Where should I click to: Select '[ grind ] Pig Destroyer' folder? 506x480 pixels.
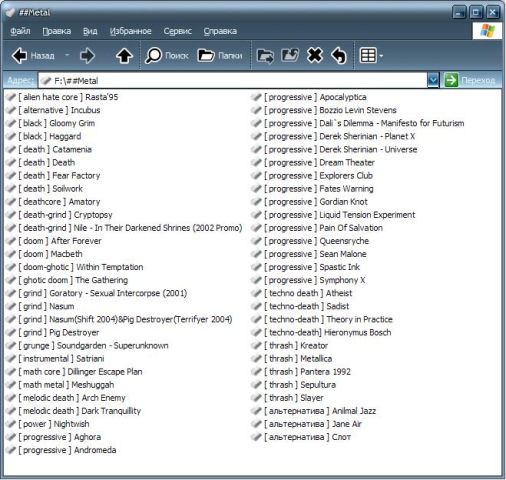coord(59,332)
